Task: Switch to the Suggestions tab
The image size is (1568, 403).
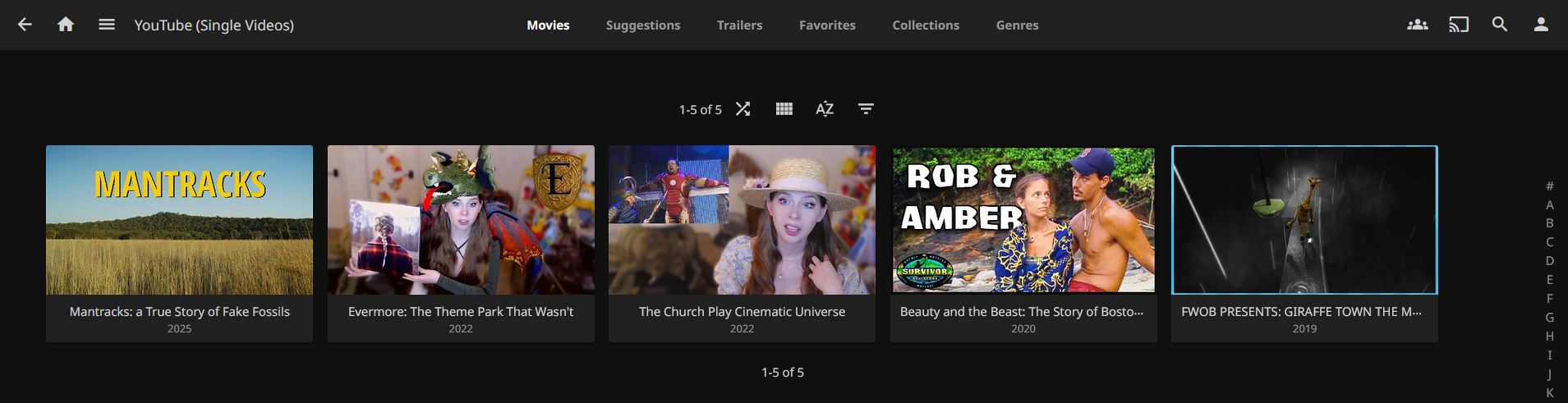Action: (642, 25)
